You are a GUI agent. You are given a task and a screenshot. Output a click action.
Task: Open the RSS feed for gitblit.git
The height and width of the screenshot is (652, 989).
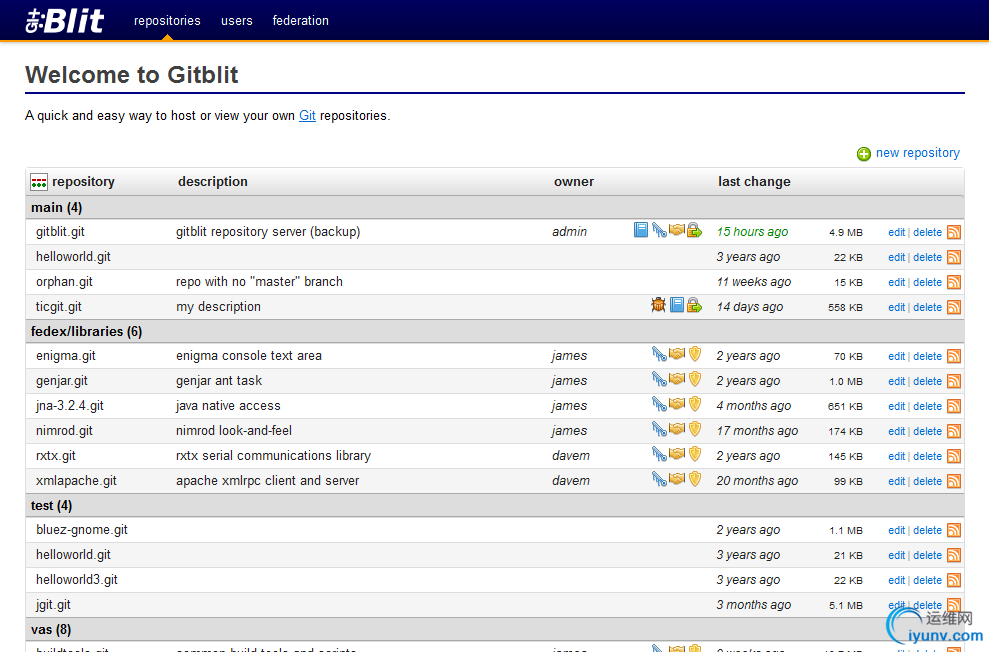(954, 232)
